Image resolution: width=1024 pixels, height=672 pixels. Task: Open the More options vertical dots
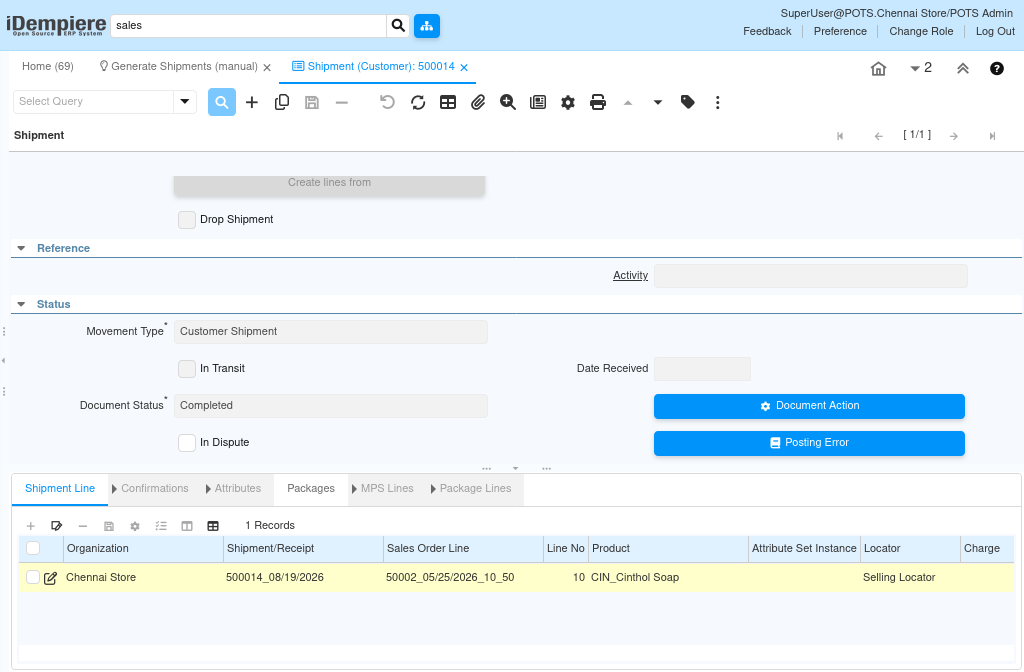click(718, 102)
